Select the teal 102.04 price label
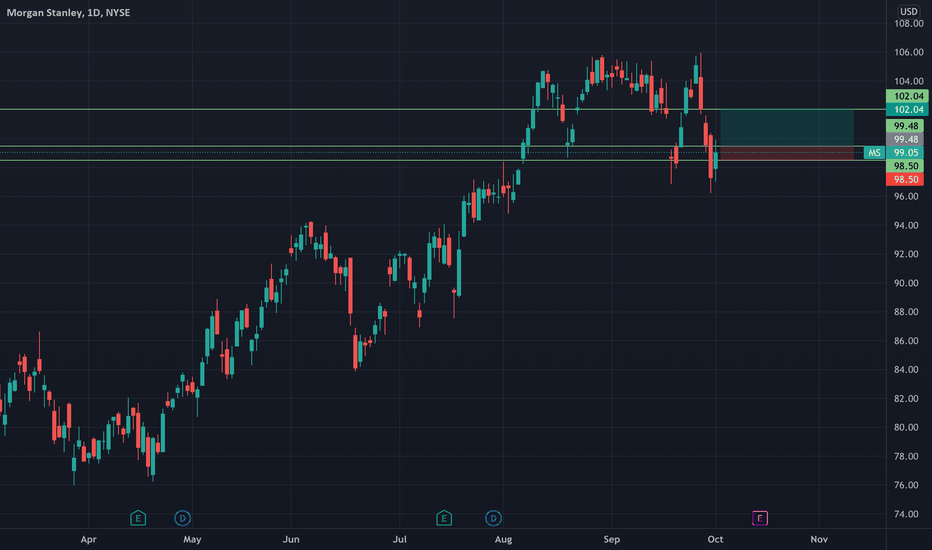The height and width of the screenshot is (550, 932). (907, 109)
